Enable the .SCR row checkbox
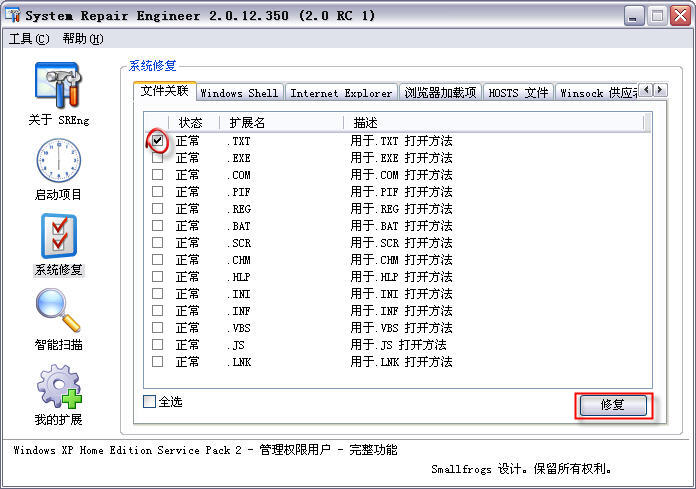Image resolution: width=696 pixels, height=489 pixels. coord(157,242)
